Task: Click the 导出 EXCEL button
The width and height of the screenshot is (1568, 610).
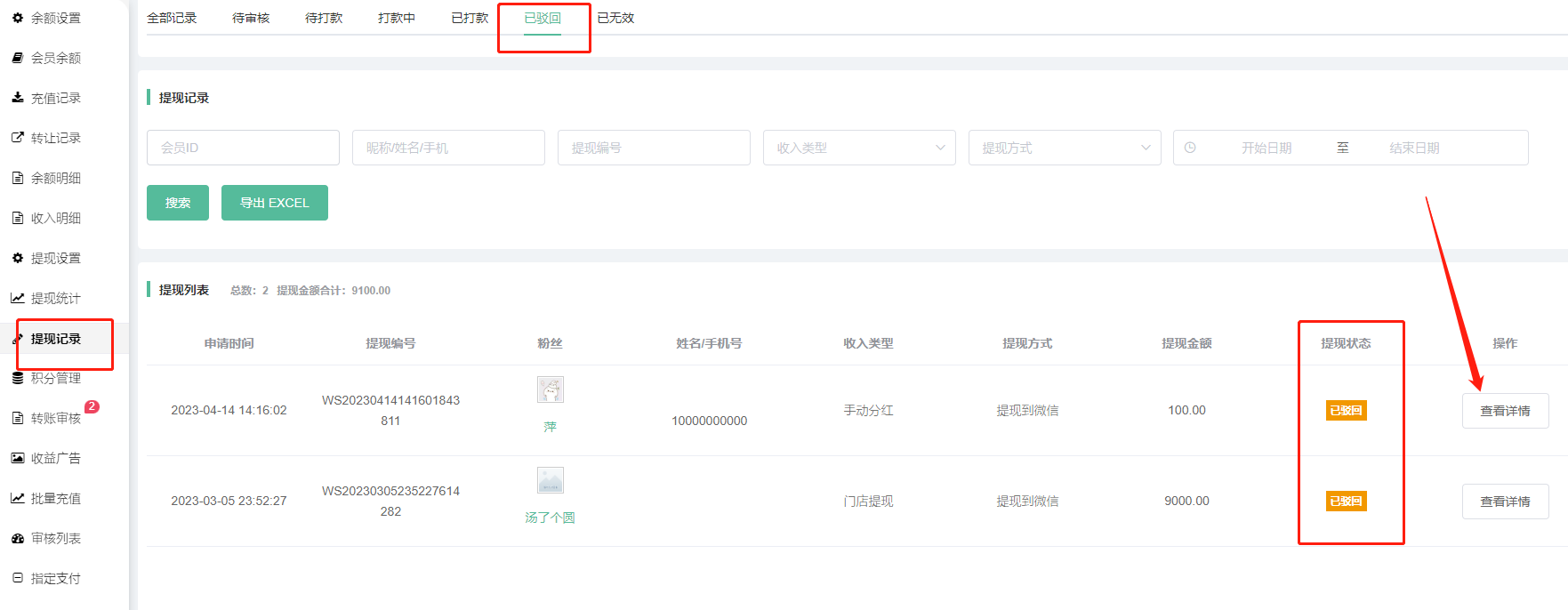Action: coord(274,203)
